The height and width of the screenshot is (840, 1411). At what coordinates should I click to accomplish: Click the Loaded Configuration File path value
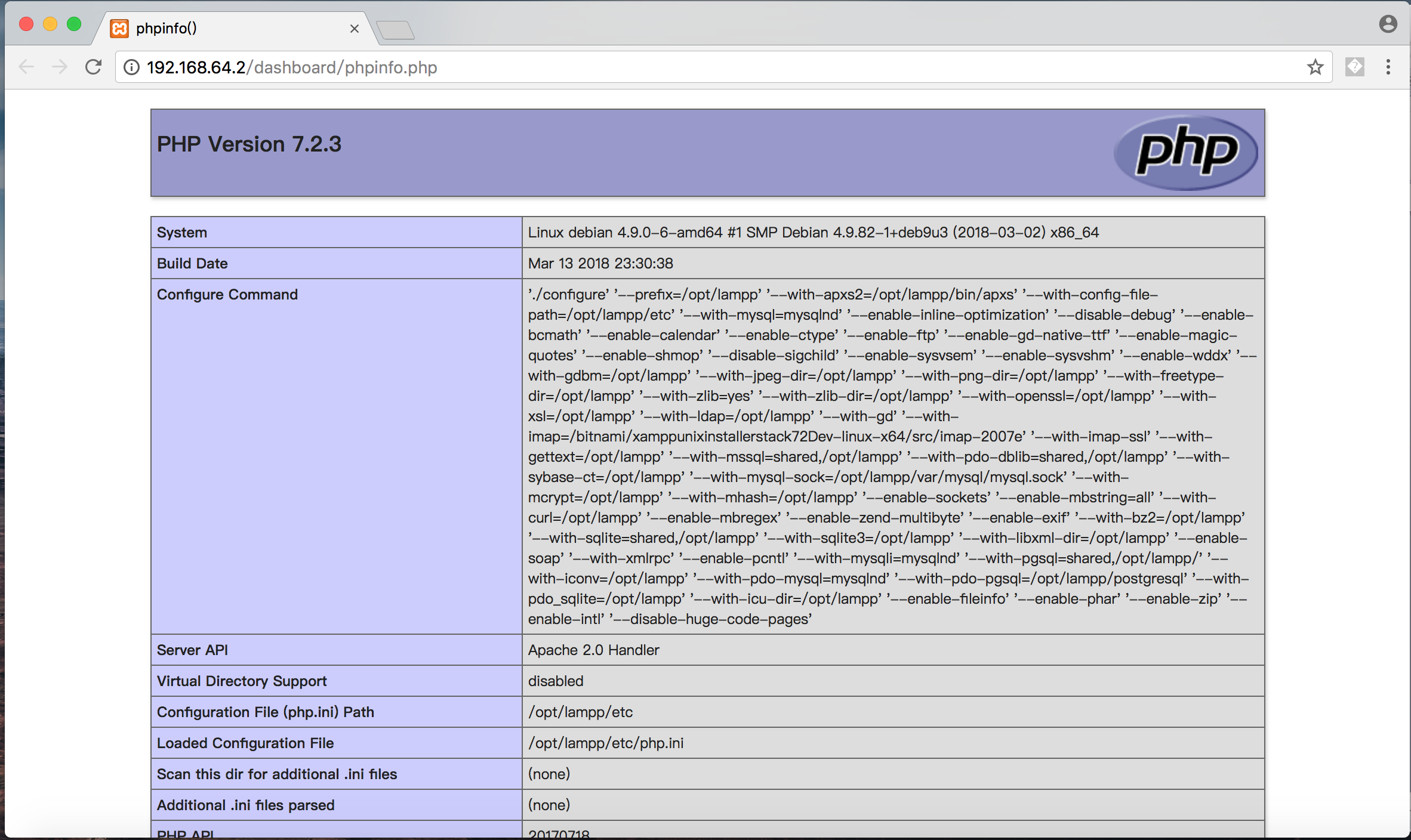605,743
